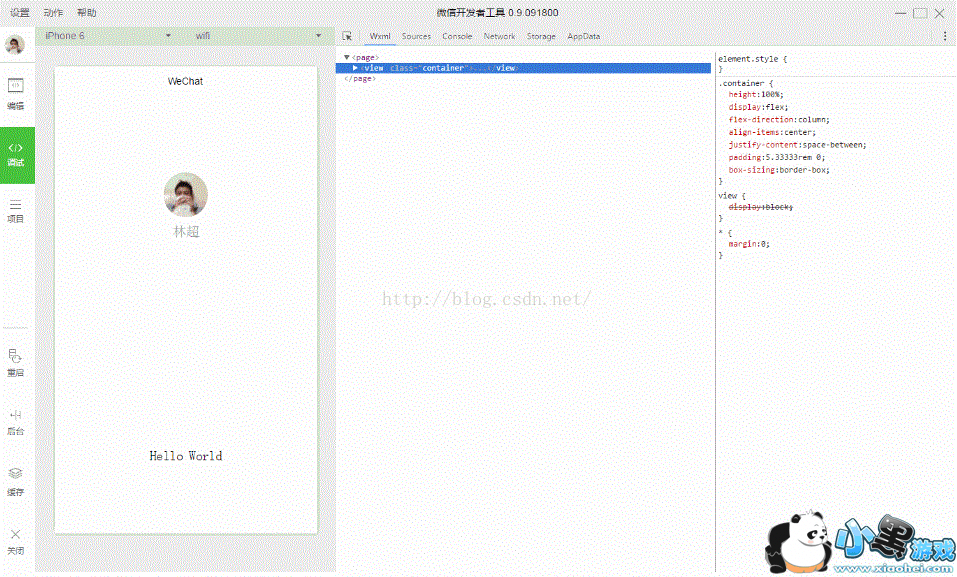Collapse the page node in Wxml tree

[x=346, y=58]
